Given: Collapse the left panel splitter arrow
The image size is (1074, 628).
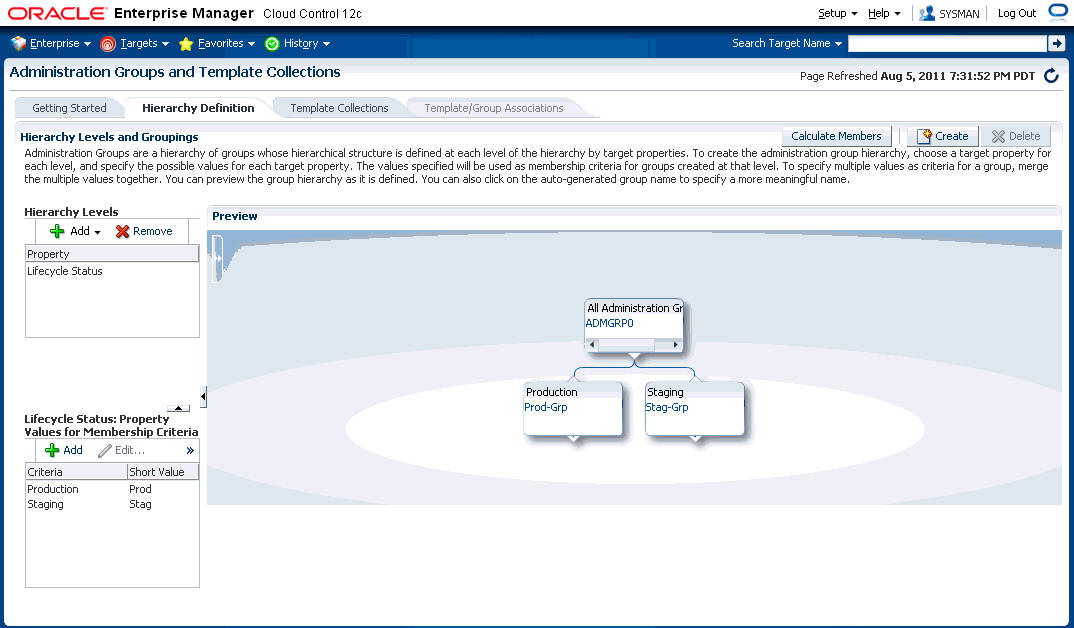Looking at the screenshot, I should pyautogui.click(x=203, y=397).
